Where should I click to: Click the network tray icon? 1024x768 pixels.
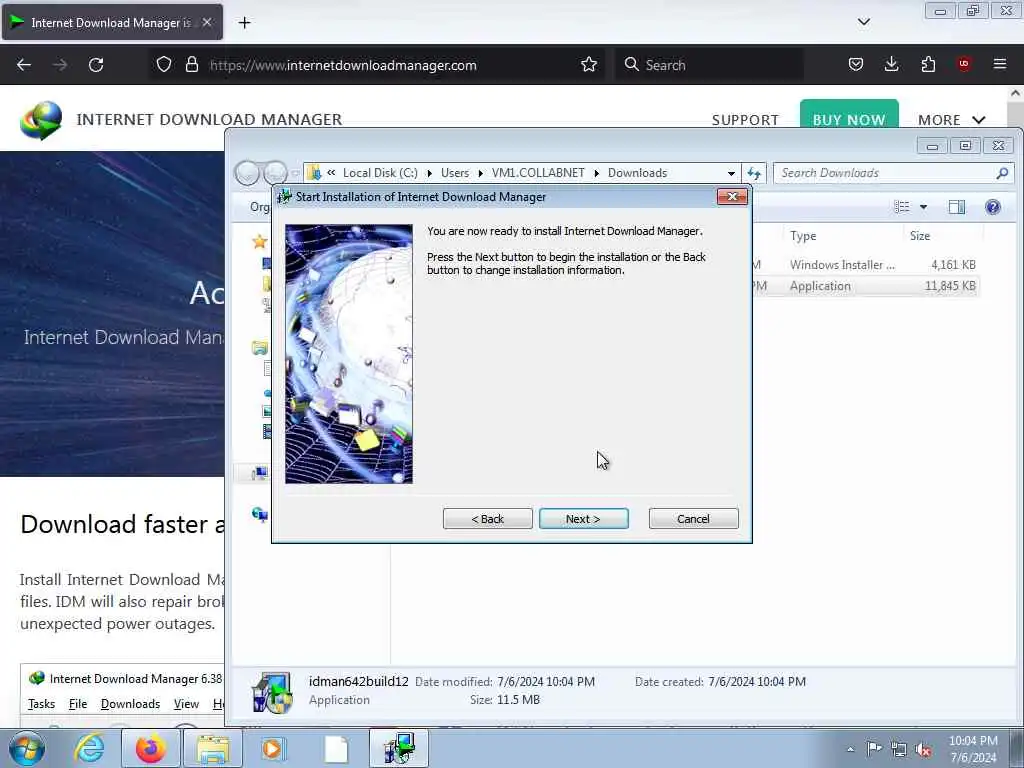(899, 749)
